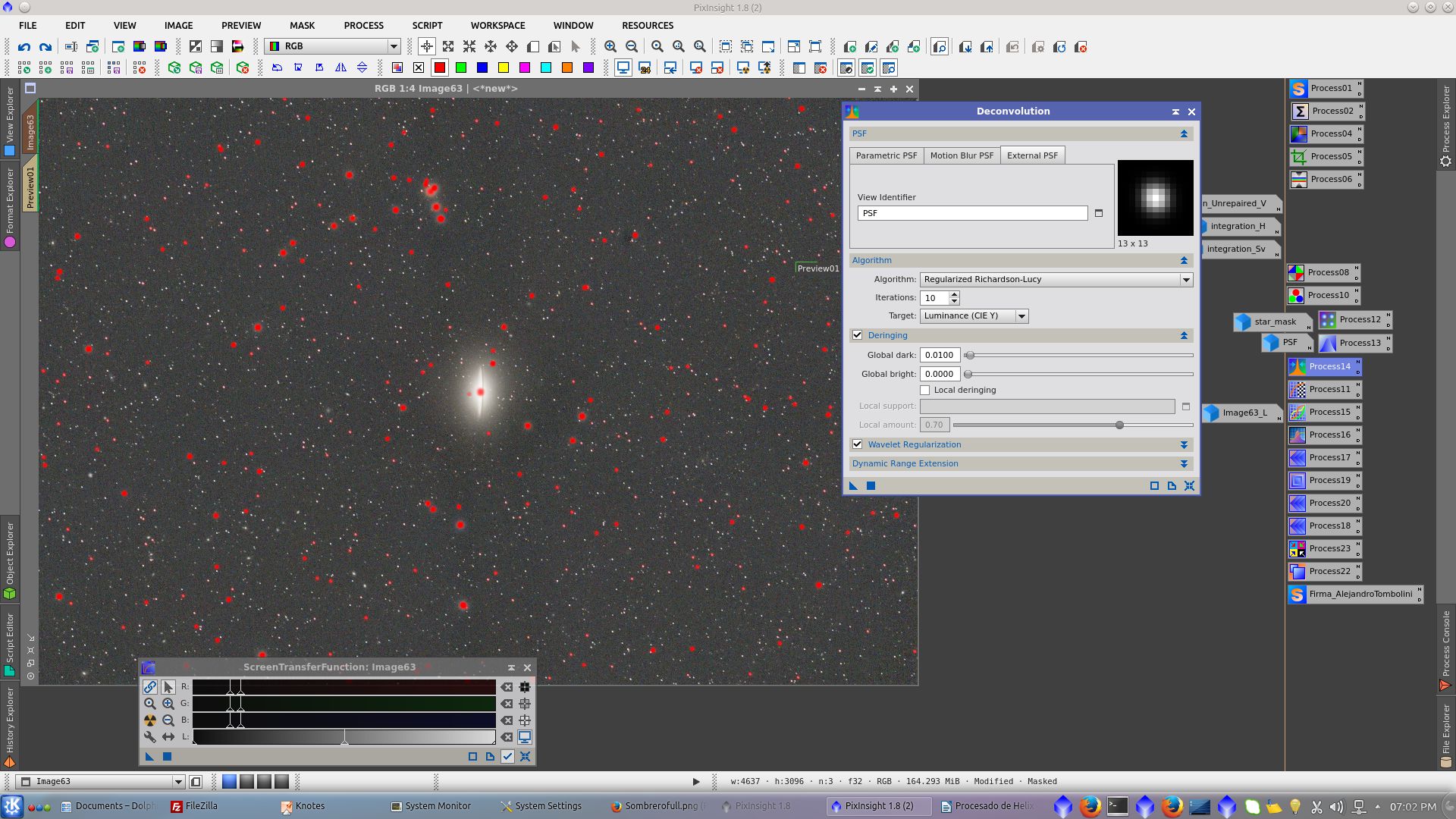Click the STF wrench settings icon
Screen dimensions: 1456x819
tap(150, 737)
